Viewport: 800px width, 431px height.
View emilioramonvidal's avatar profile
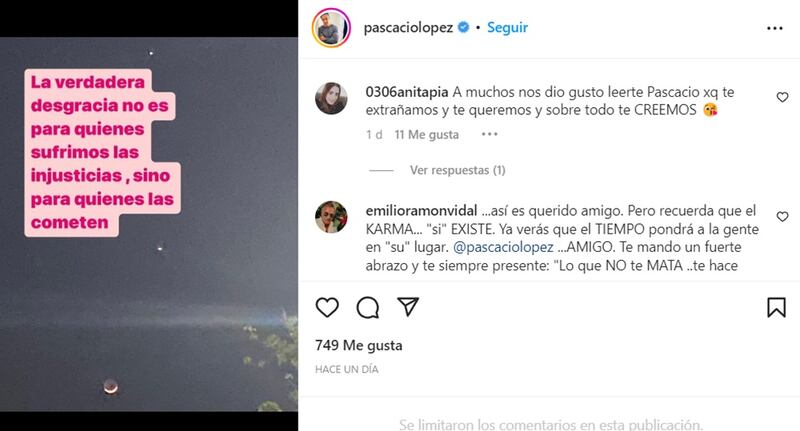point(331,217)
